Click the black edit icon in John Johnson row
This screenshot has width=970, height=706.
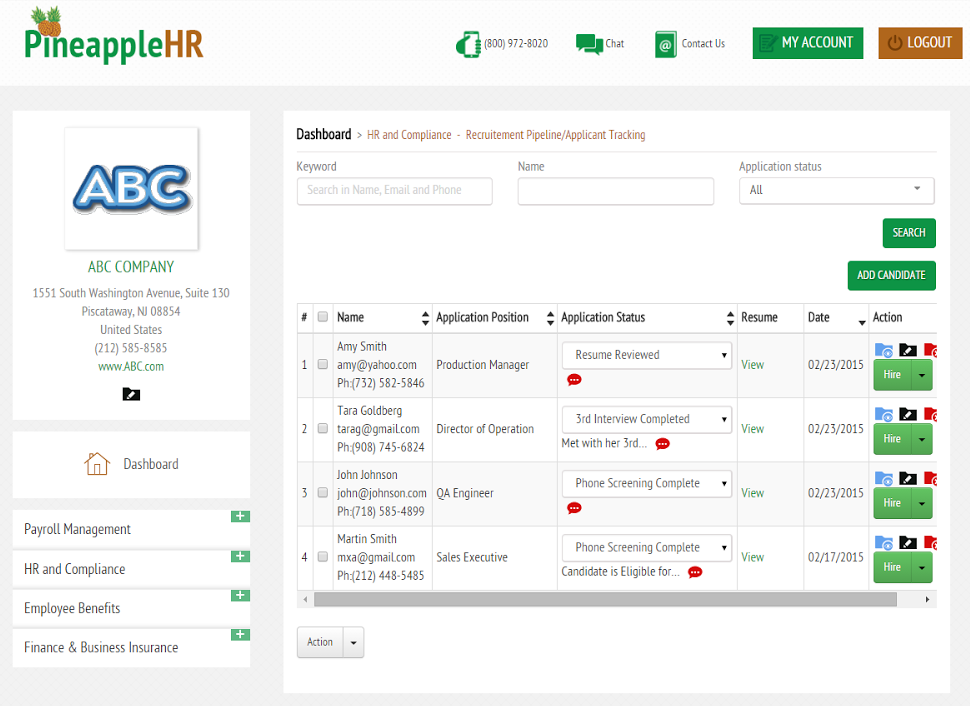click(x=908, y=478)
